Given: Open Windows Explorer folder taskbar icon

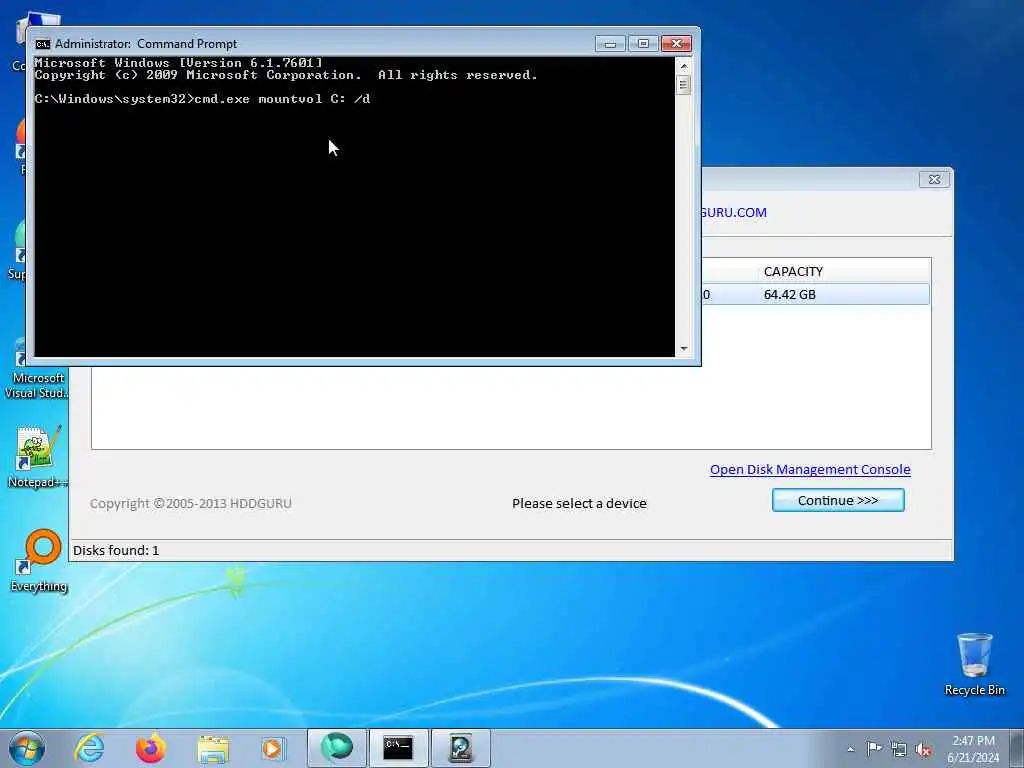Looking at the screenshot, I should (x=213, y=748).
